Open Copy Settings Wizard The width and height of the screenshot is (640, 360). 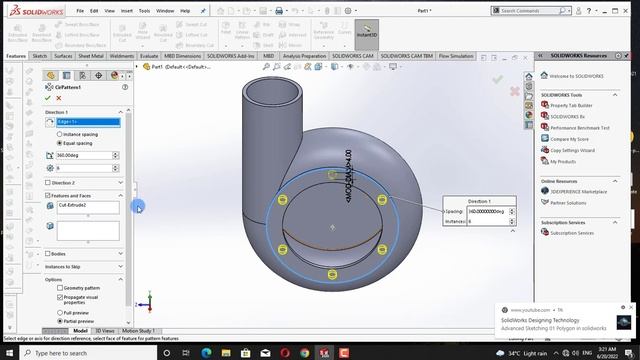click(572, 150)
